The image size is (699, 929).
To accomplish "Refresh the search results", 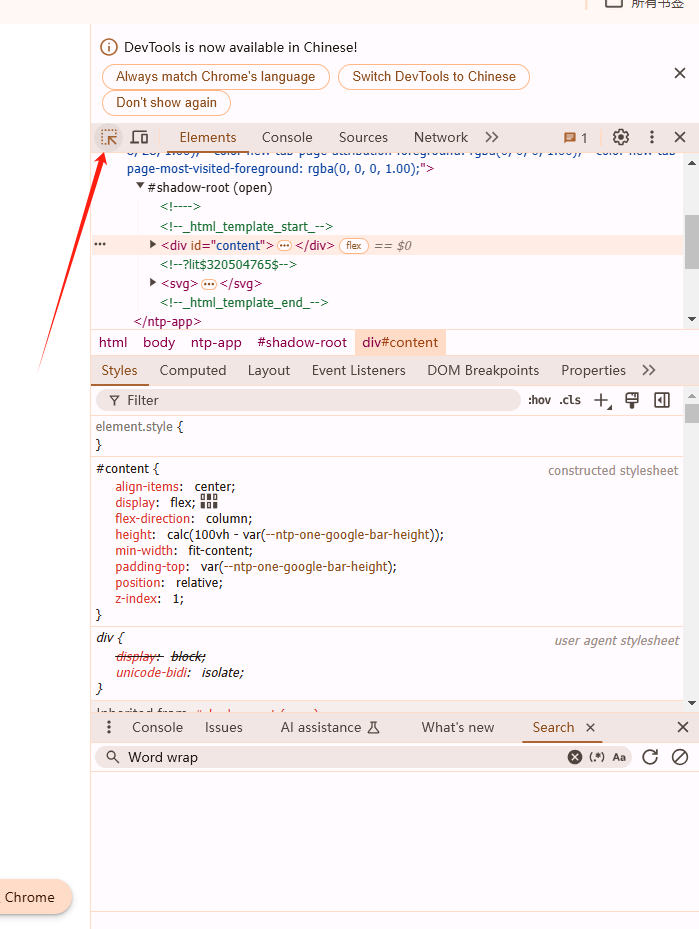I will pyautogui.click(x=650, y=757).
